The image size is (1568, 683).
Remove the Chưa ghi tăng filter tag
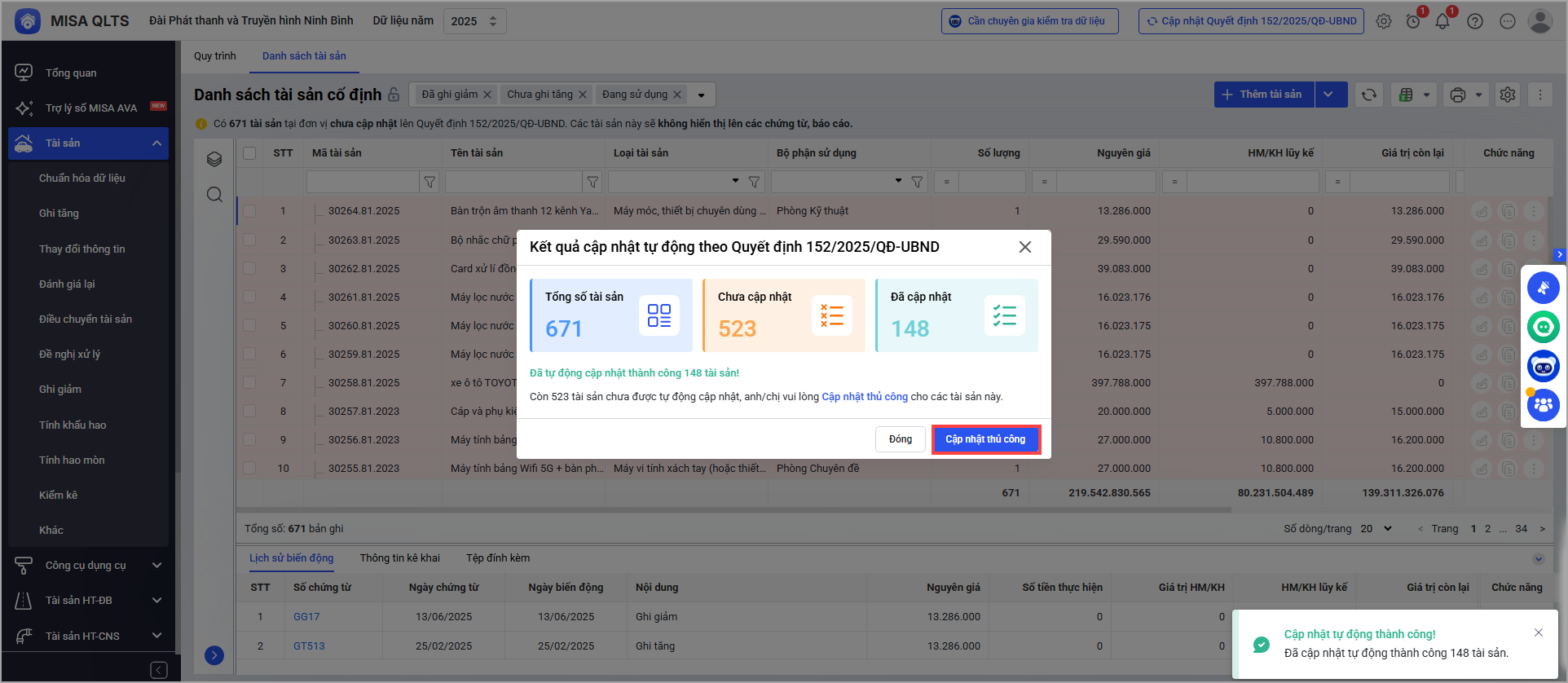pyautogui.click(x=583, y=95)
